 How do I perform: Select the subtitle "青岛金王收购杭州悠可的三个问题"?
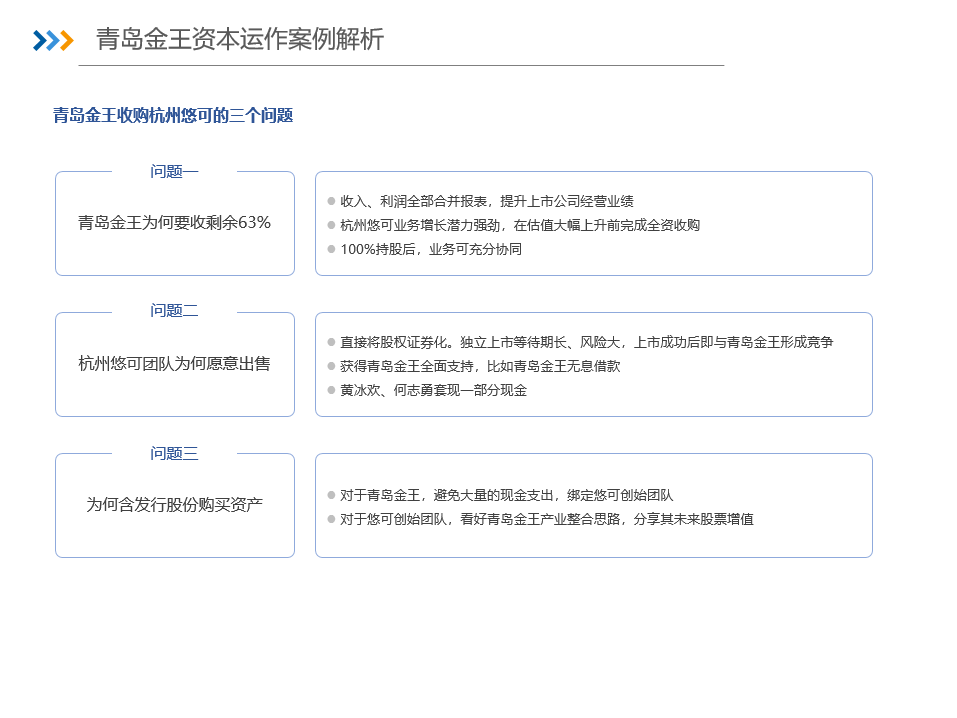click(173, 115)
